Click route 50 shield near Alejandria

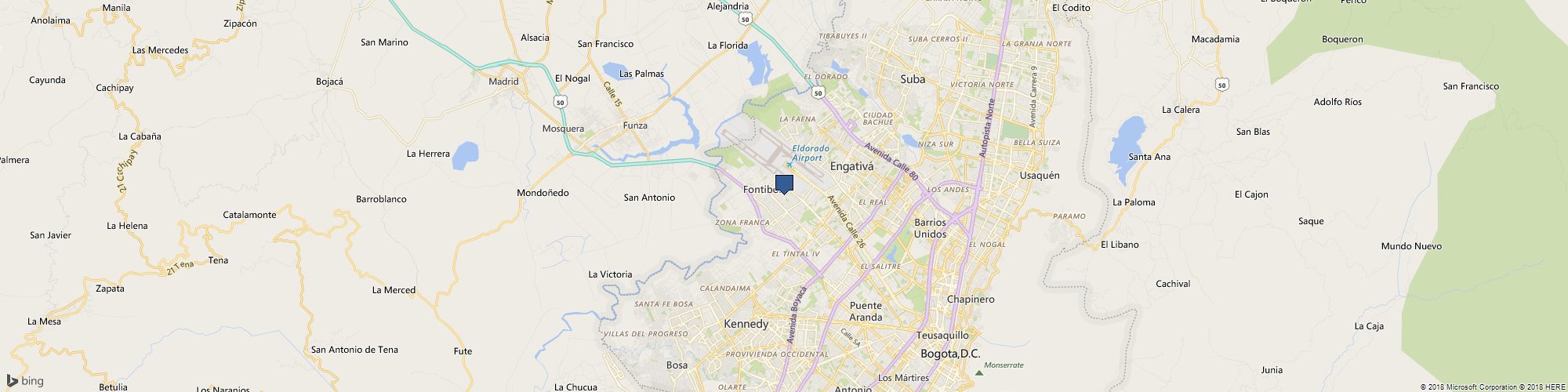click(745, 19)
